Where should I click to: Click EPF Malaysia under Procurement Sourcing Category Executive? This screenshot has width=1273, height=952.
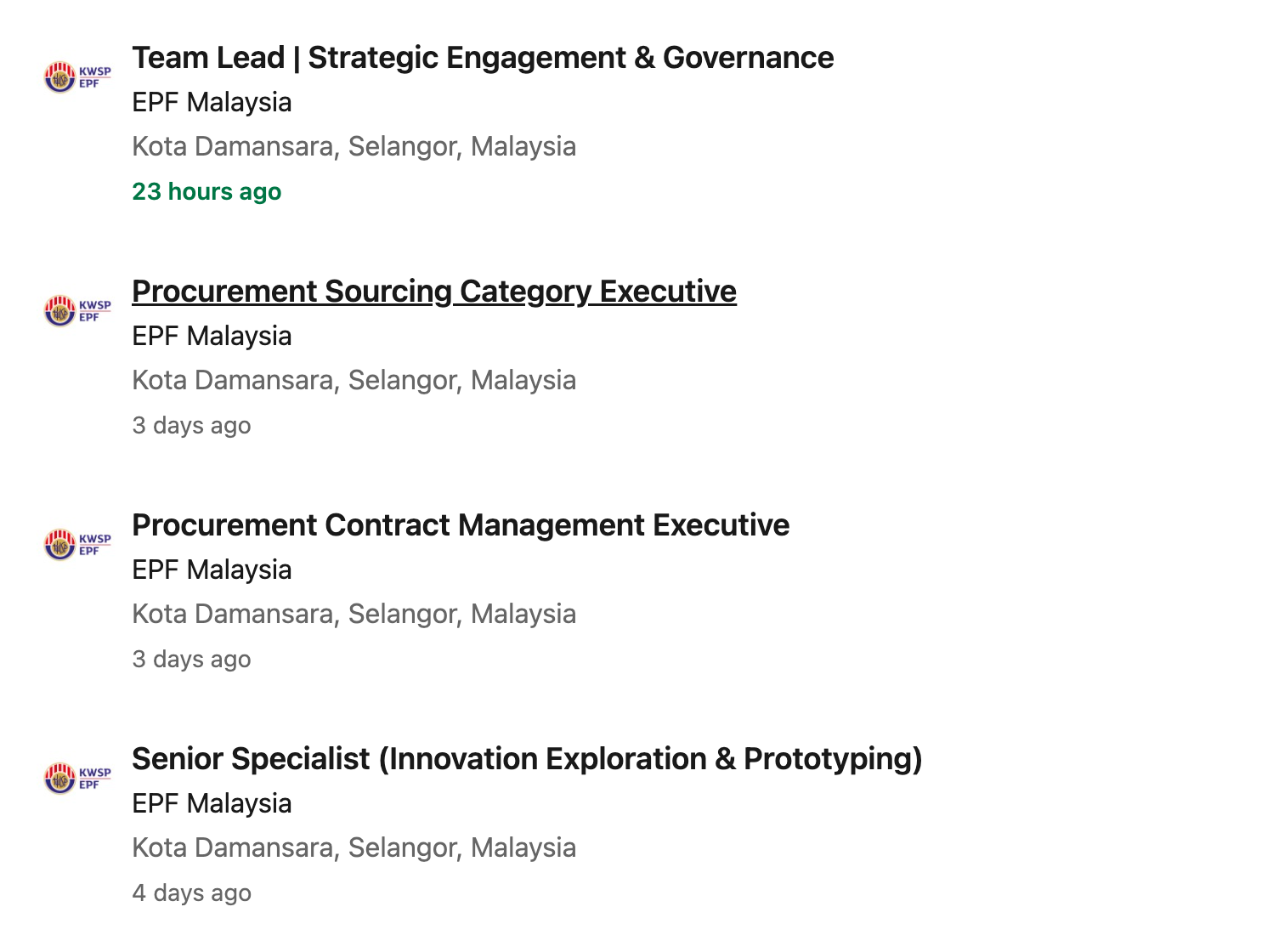(212, 336)
